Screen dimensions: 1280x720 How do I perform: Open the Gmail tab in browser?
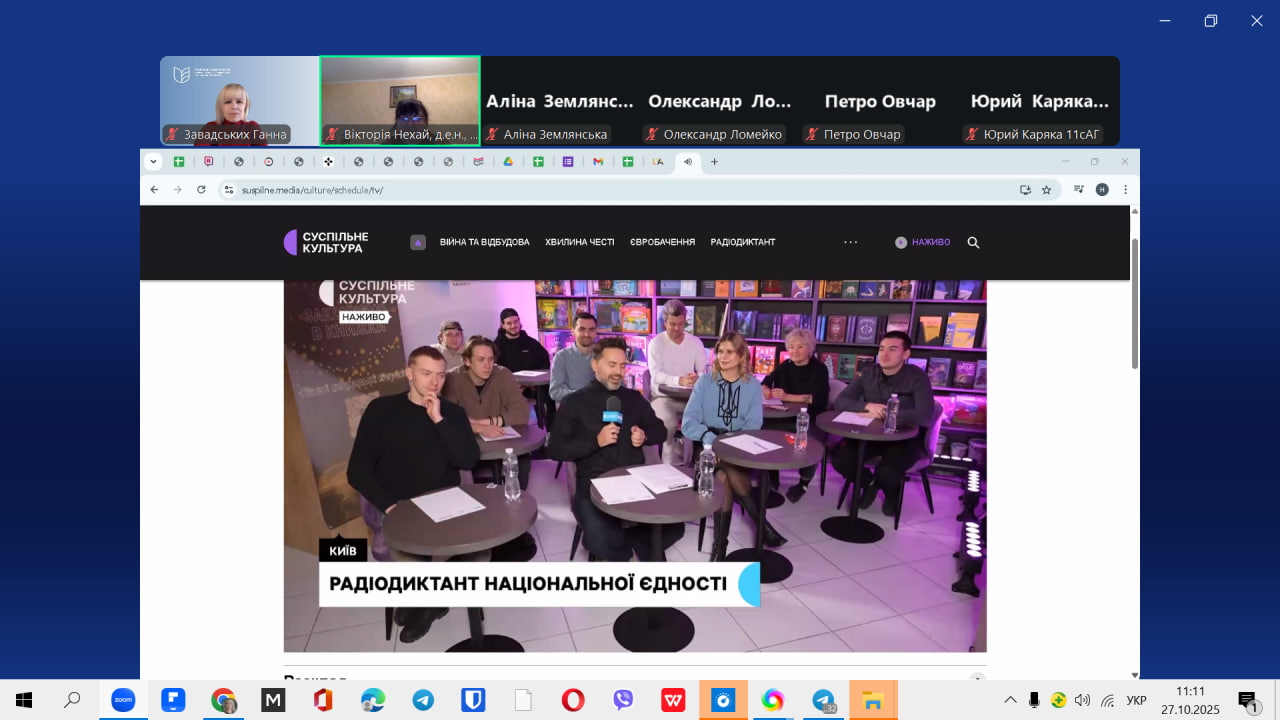(x=598, y=162)
